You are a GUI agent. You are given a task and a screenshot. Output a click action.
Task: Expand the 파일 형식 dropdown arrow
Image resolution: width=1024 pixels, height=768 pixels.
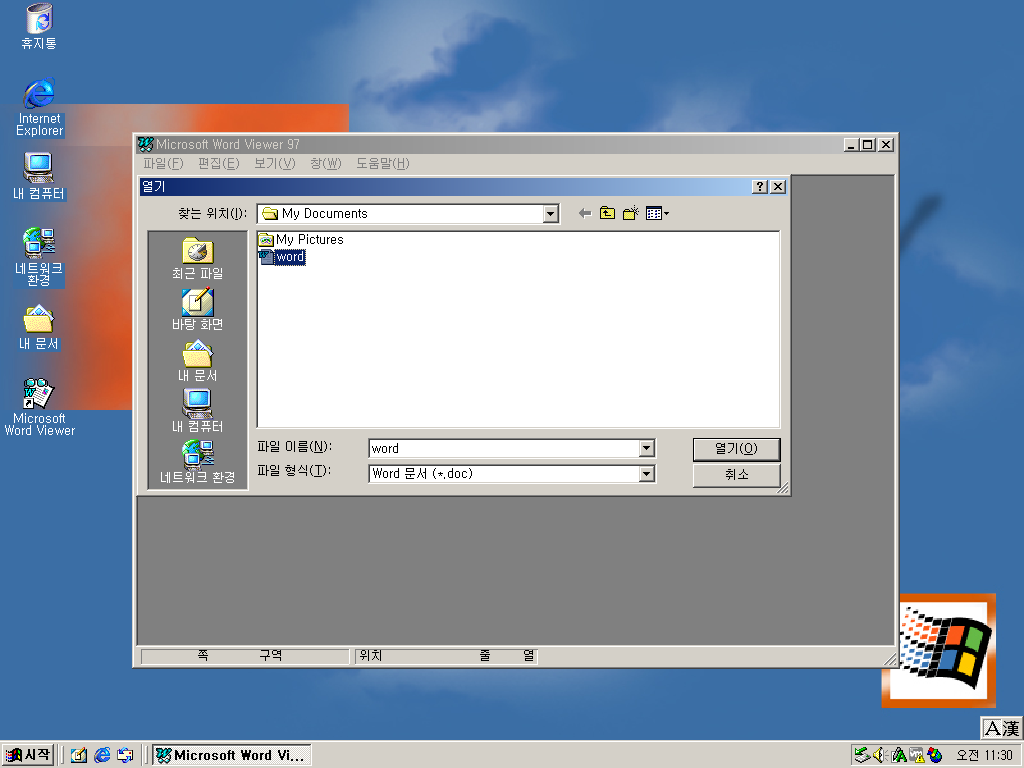click(647, 473)
